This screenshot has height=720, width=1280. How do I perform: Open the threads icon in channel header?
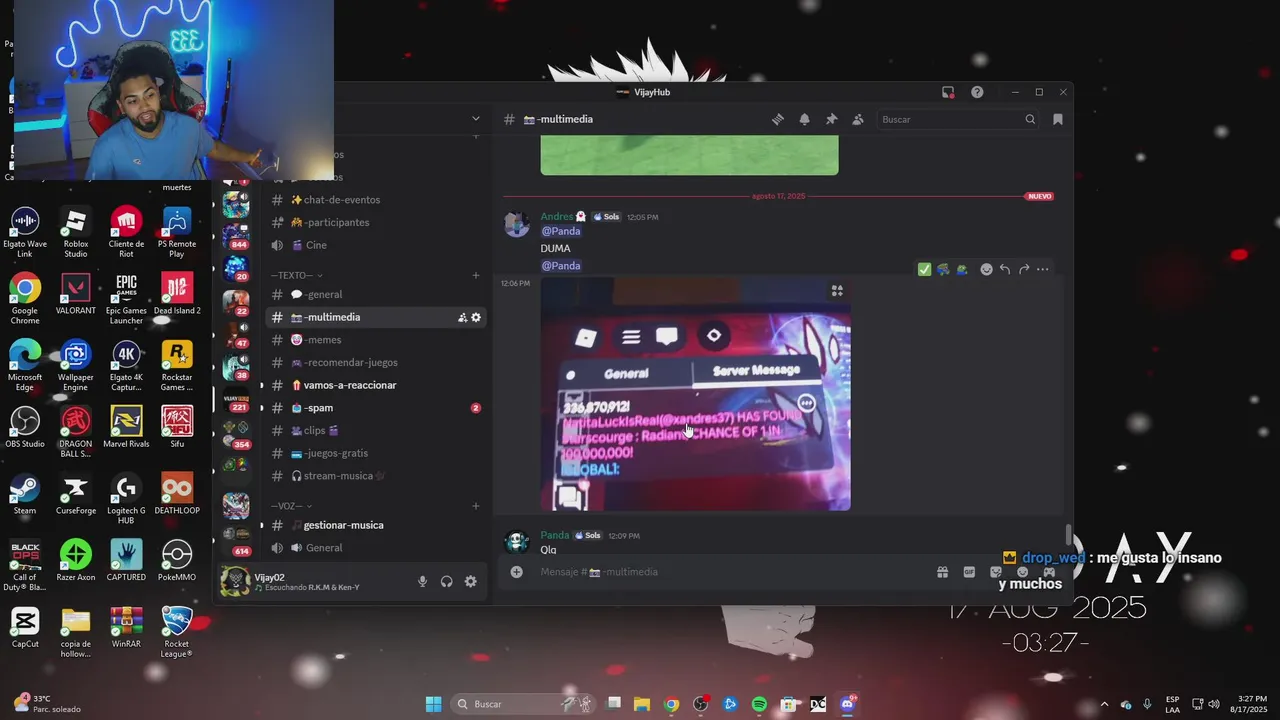(x=777, y=119)
